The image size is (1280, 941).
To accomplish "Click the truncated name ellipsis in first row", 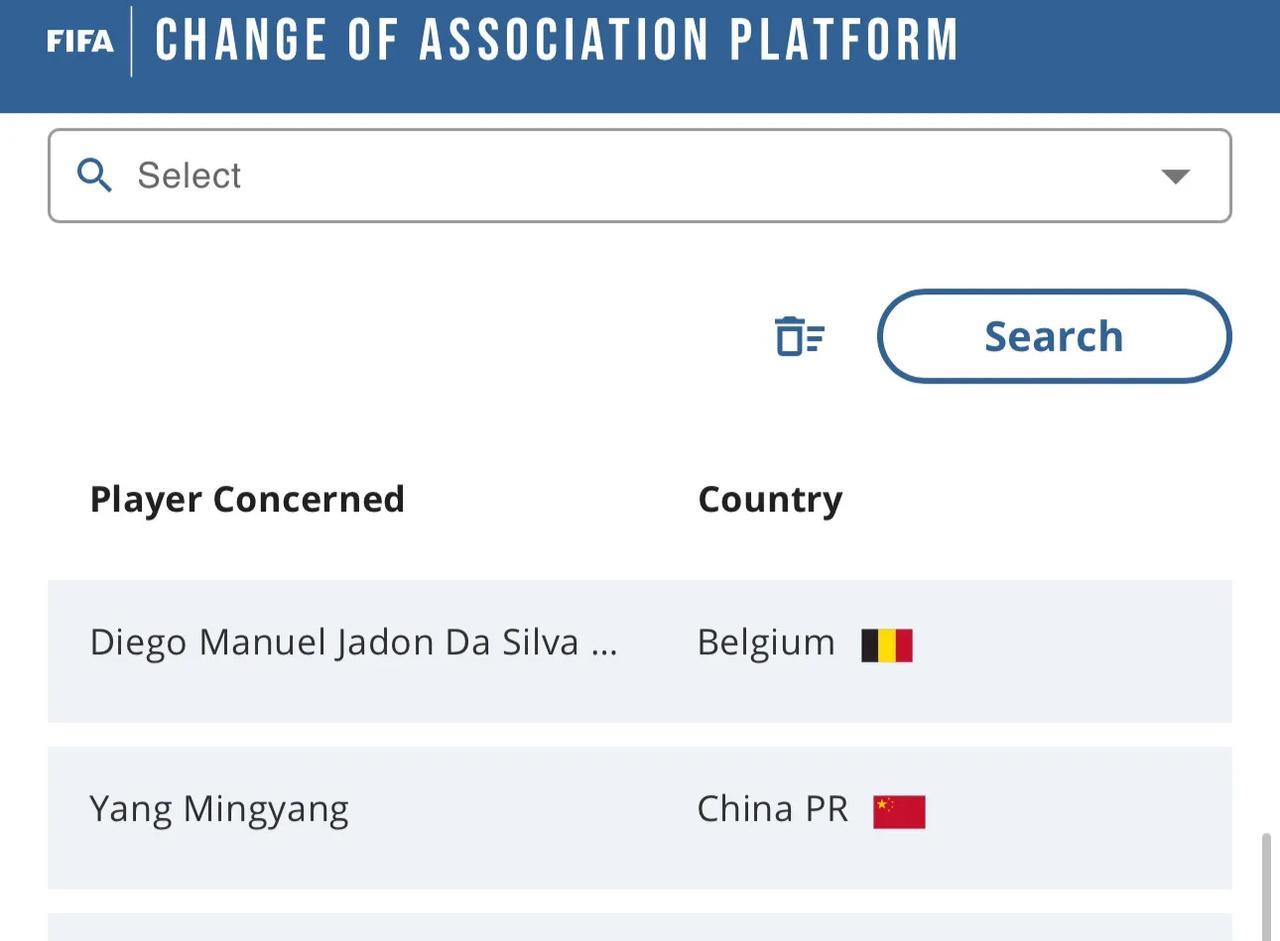I will point(604,644).
